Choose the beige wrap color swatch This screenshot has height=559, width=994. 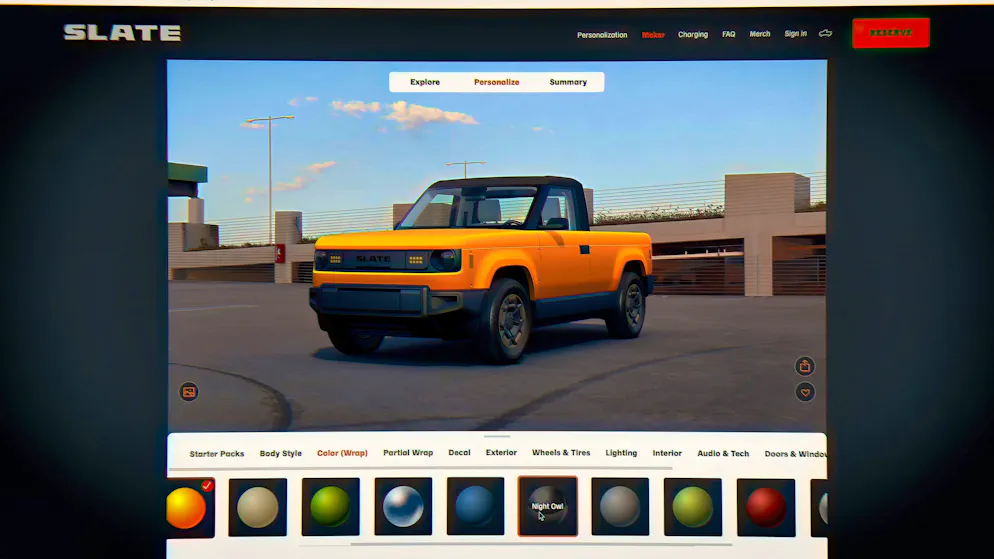pos(257,508)
